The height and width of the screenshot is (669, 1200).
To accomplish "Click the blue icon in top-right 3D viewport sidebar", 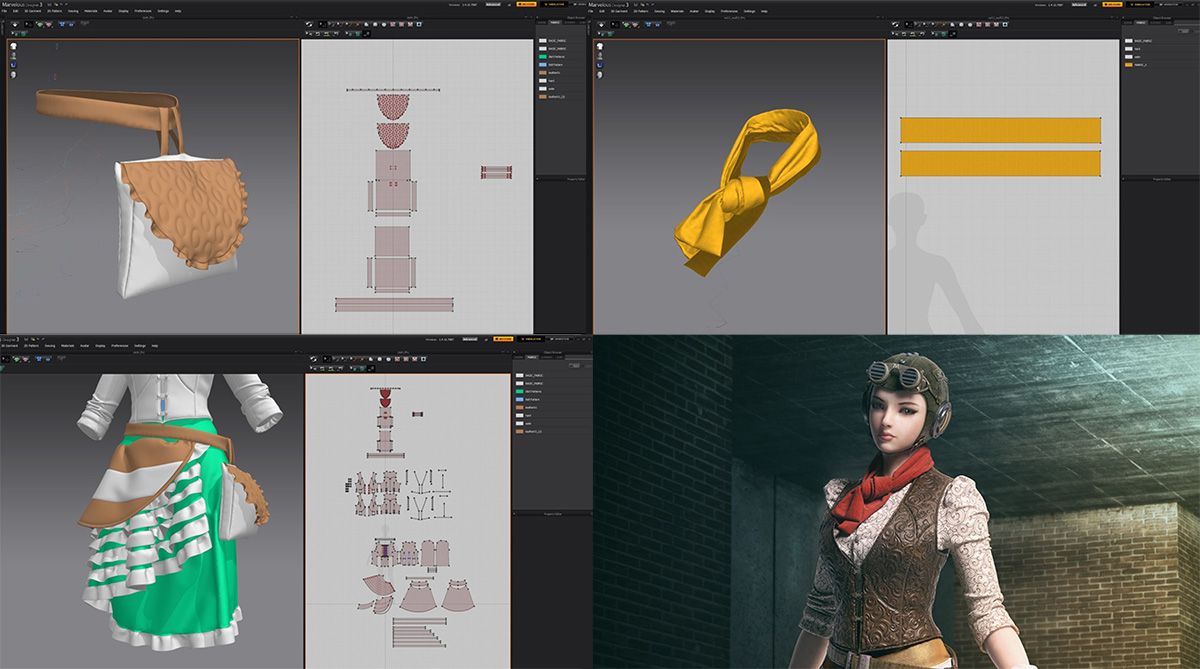I will pyautogui.click(x=600, y=66).
